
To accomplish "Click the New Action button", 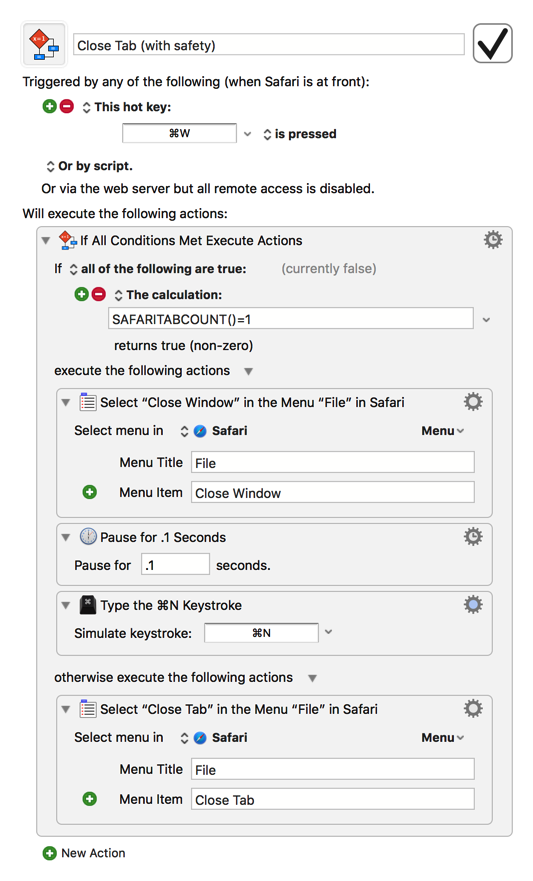I will pyautogui.click(x=84, y=853).
